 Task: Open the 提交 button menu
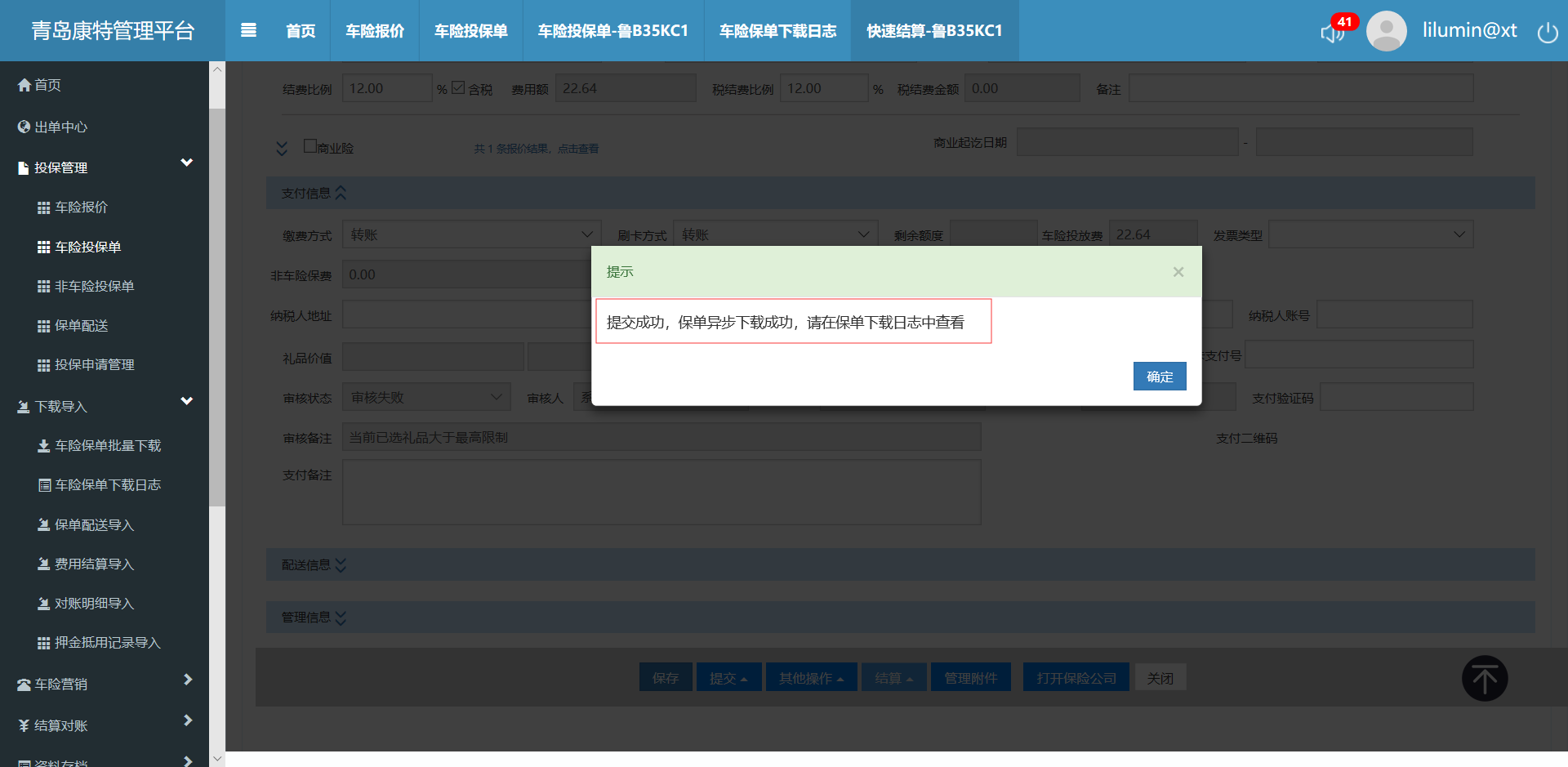click(728, 678)
